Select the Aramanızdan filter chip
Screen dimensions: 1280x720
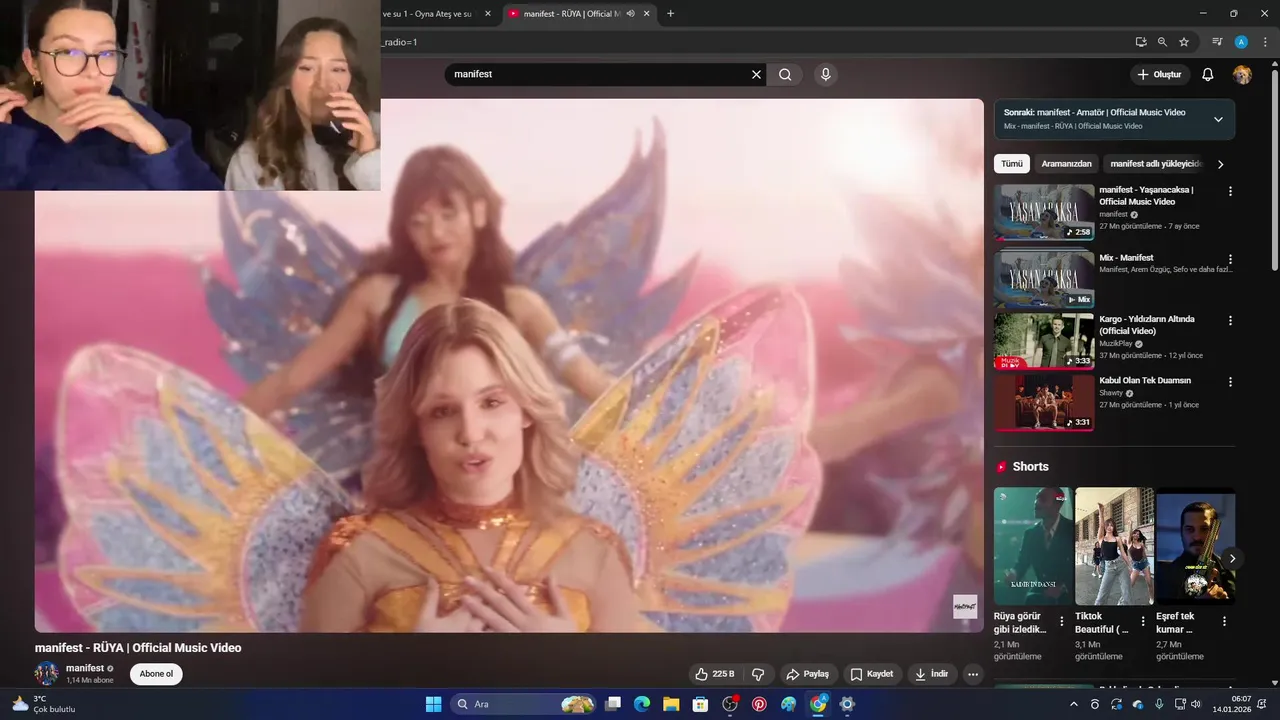pos(1067,163)
